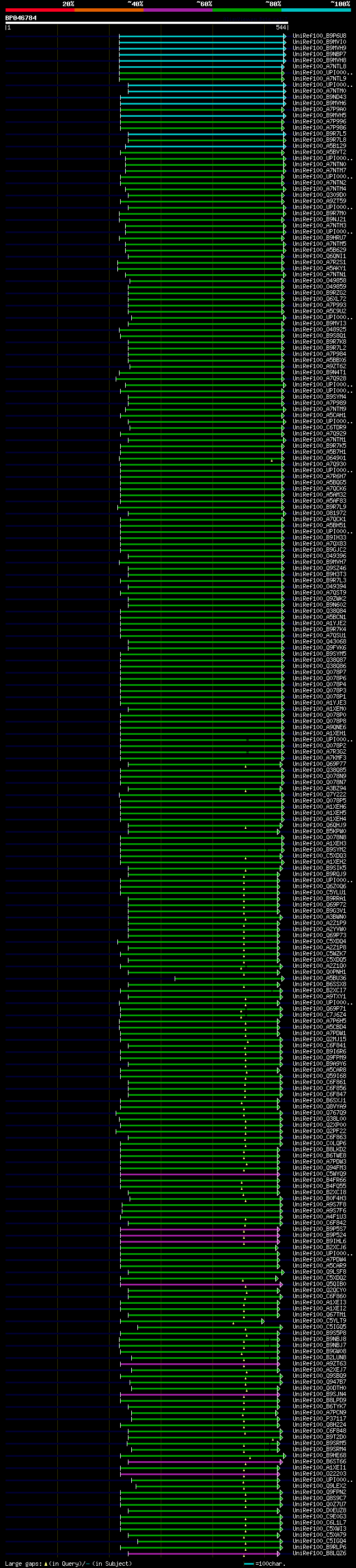Select hit label UniRef100_B9R7L5
Screen dimensions: 356x1568
coord(319,134)
